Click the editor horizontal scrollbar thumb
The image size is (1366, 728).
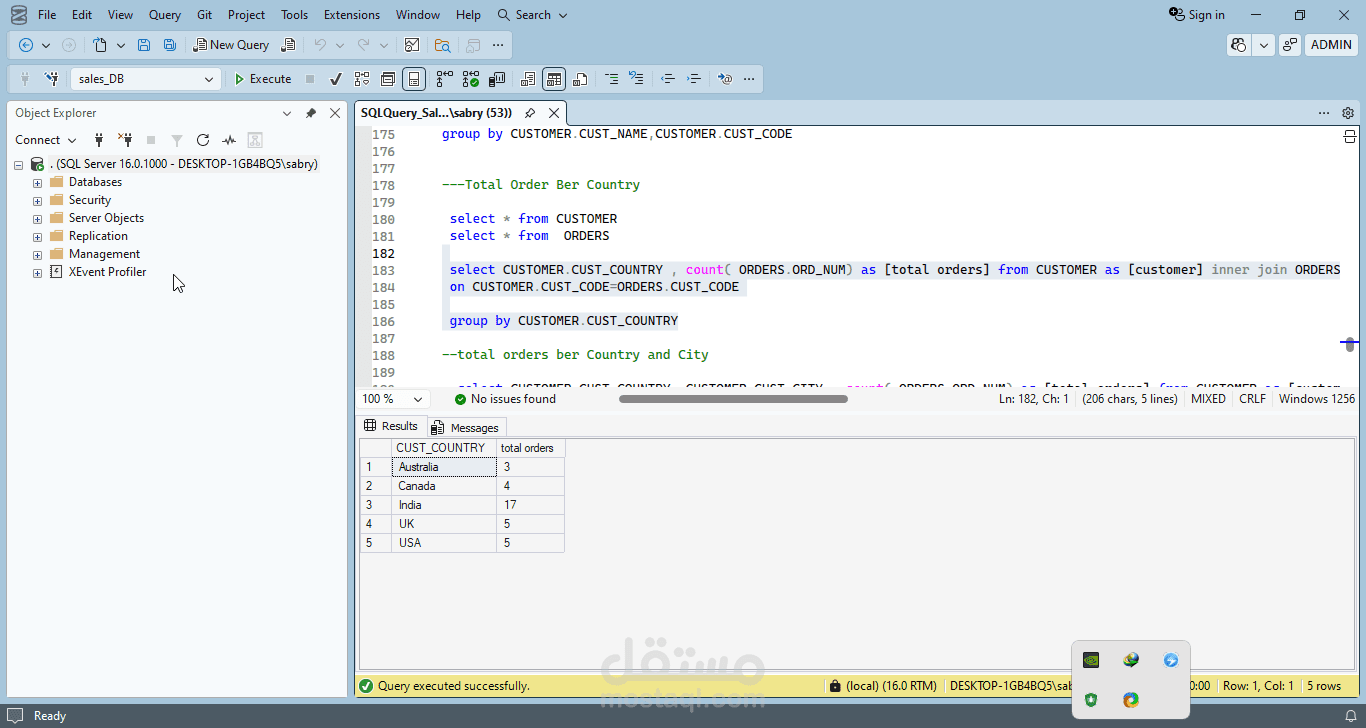pyautogui.click(x=733, y=399)
